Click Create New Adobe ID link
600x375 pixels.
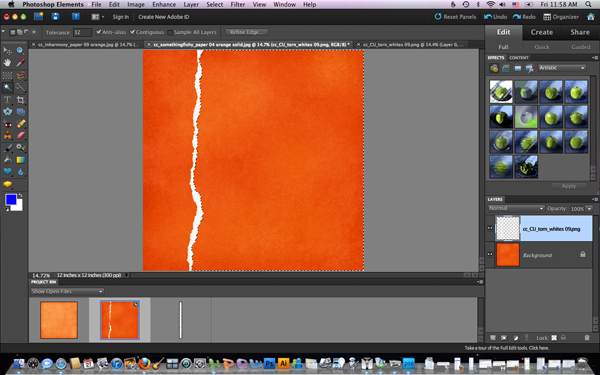point(163,17)
